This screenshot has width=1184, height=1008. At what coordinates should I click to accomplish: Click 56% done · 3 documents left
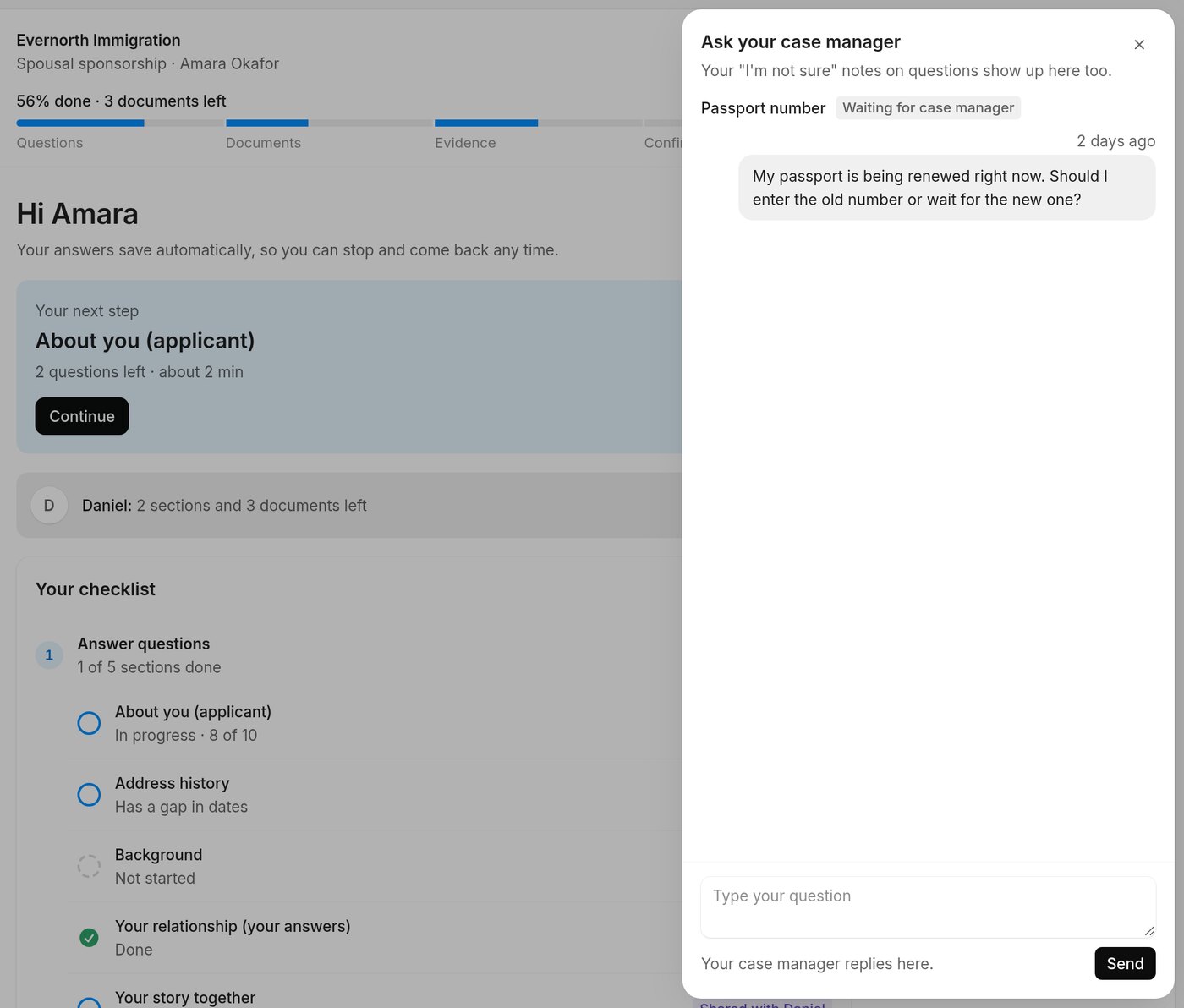point(121,101)
